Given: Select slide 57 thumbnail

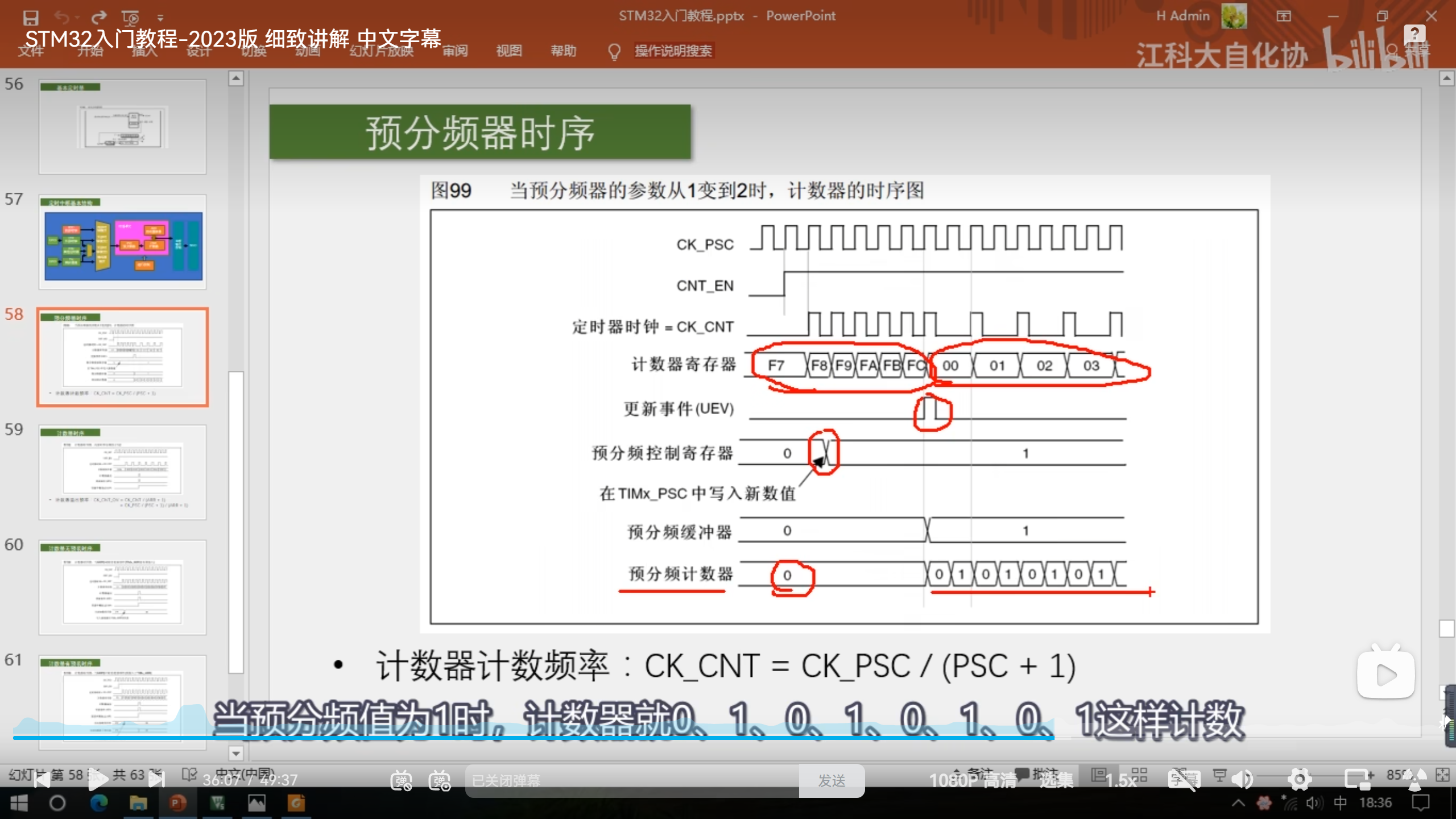Looking at the screenshot, I should [123, 242].
